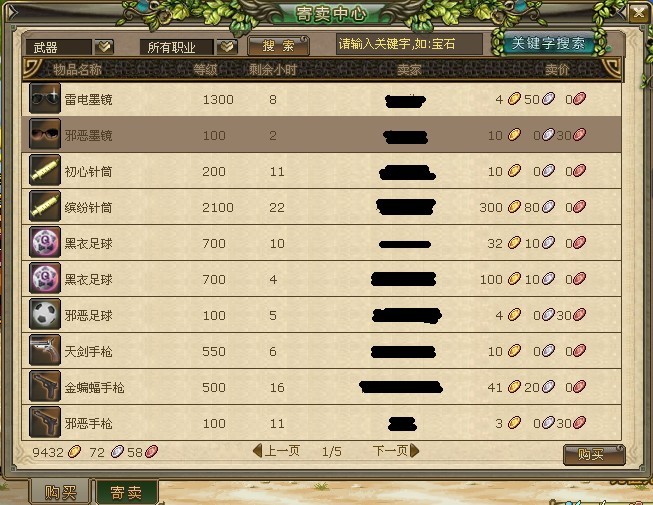Screen dimensions: 653x505
Task: Click the 天剑手枪 pistol icon
Action: [x=45, y=350]
